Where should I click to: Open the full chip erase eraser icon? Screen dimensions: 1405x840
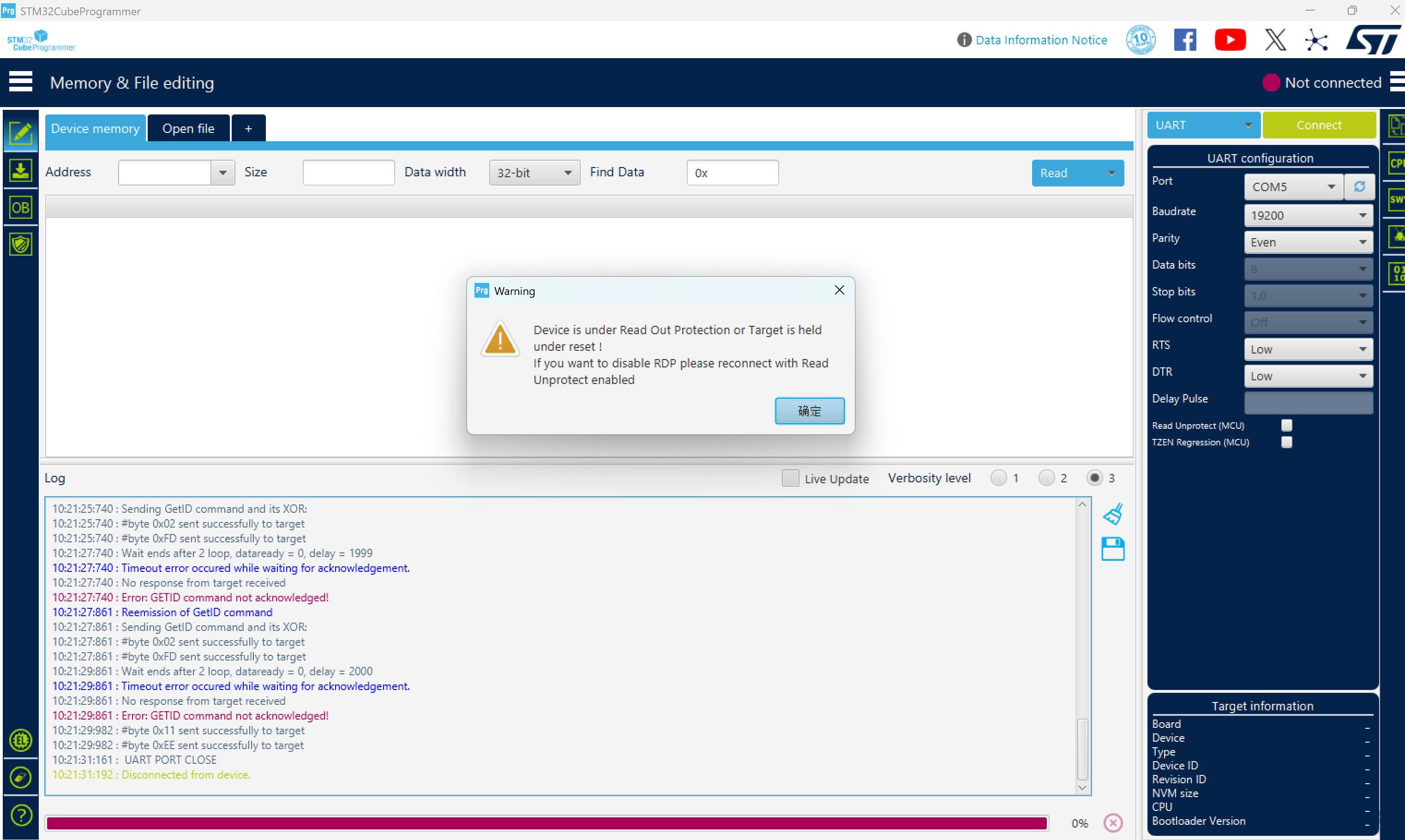point(21,777)
